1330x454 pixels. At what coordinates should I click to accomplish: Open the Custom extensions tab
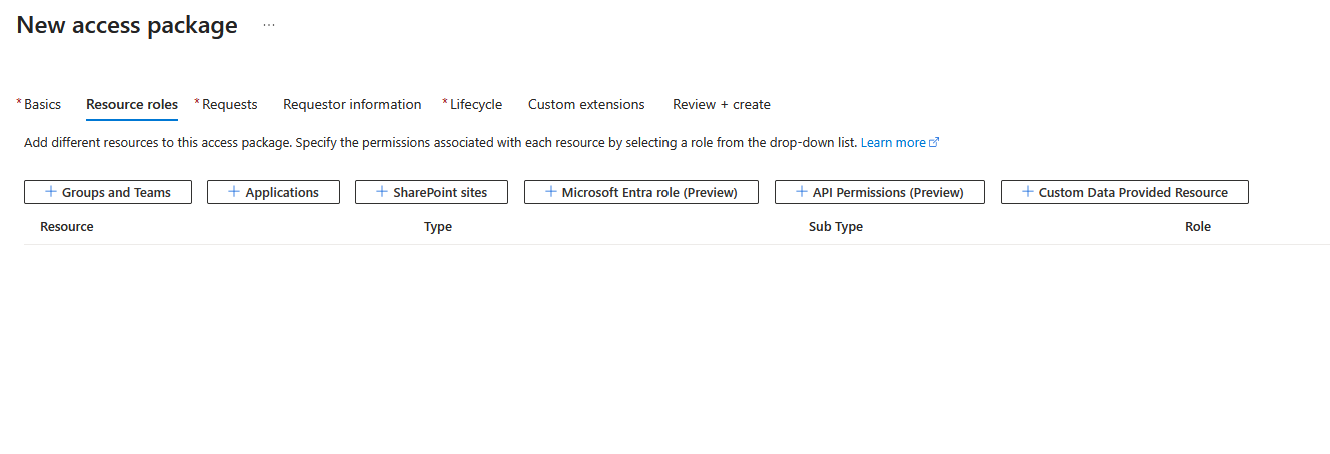[586, 104]
